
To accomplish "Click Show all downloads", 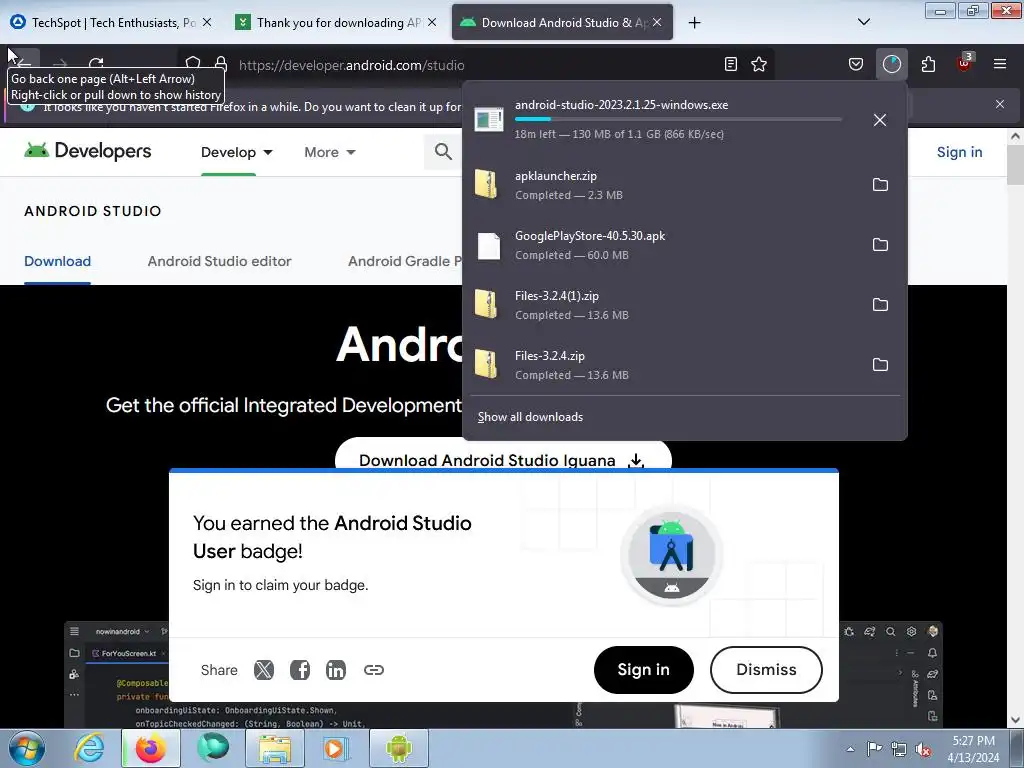I will pyautogui.click(x=530, y=417).
